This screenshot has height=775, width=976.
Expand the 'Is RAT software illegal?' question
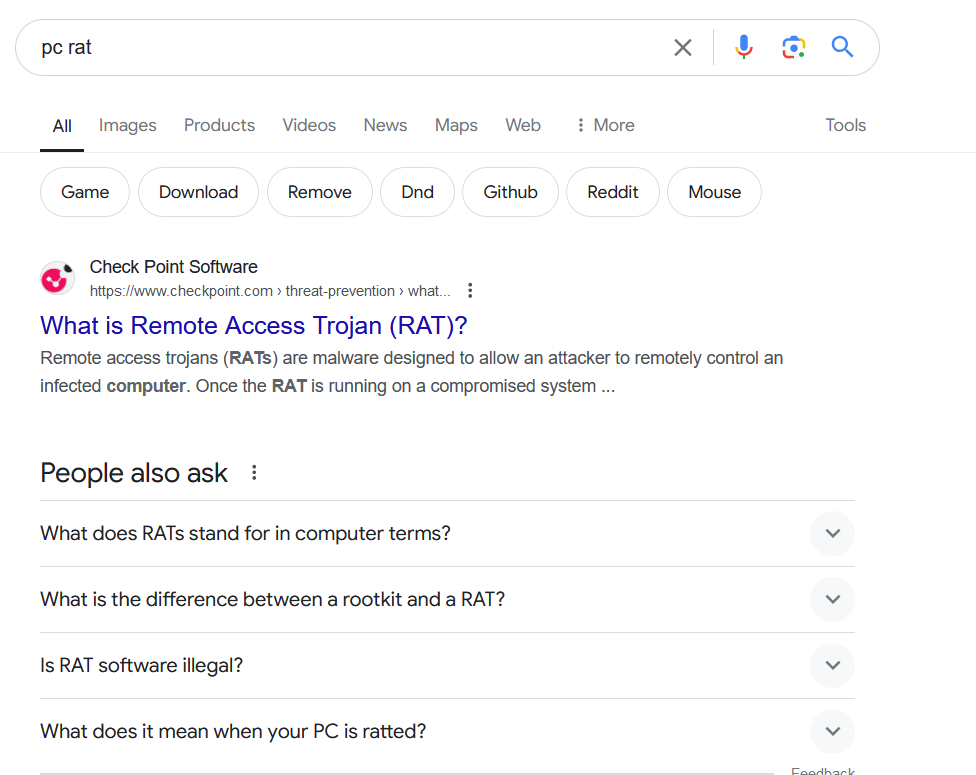pos(448,665)
